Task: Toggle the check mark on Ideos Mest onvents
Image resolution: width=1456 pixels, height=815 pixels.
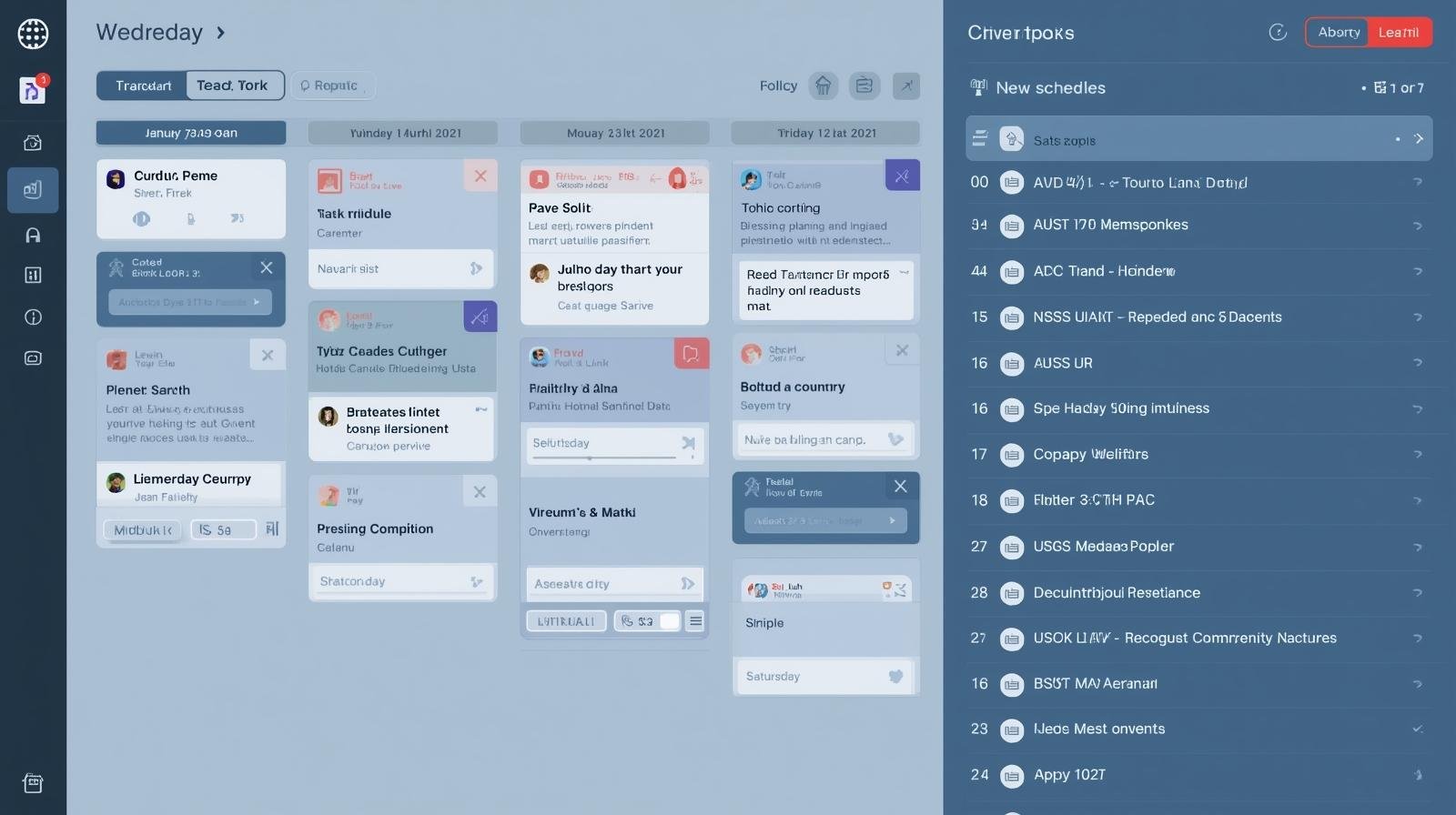Action: 1417,729
